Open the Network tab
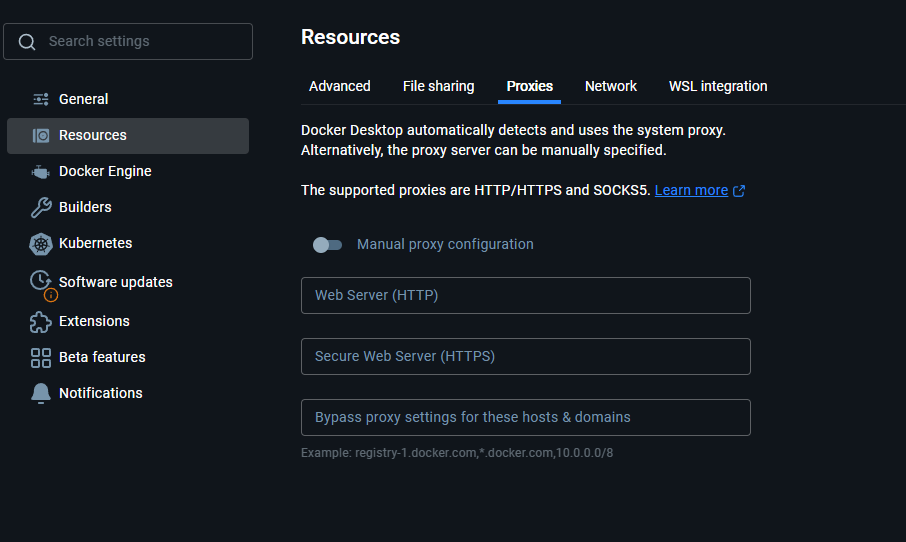 [x=611, y=86]
